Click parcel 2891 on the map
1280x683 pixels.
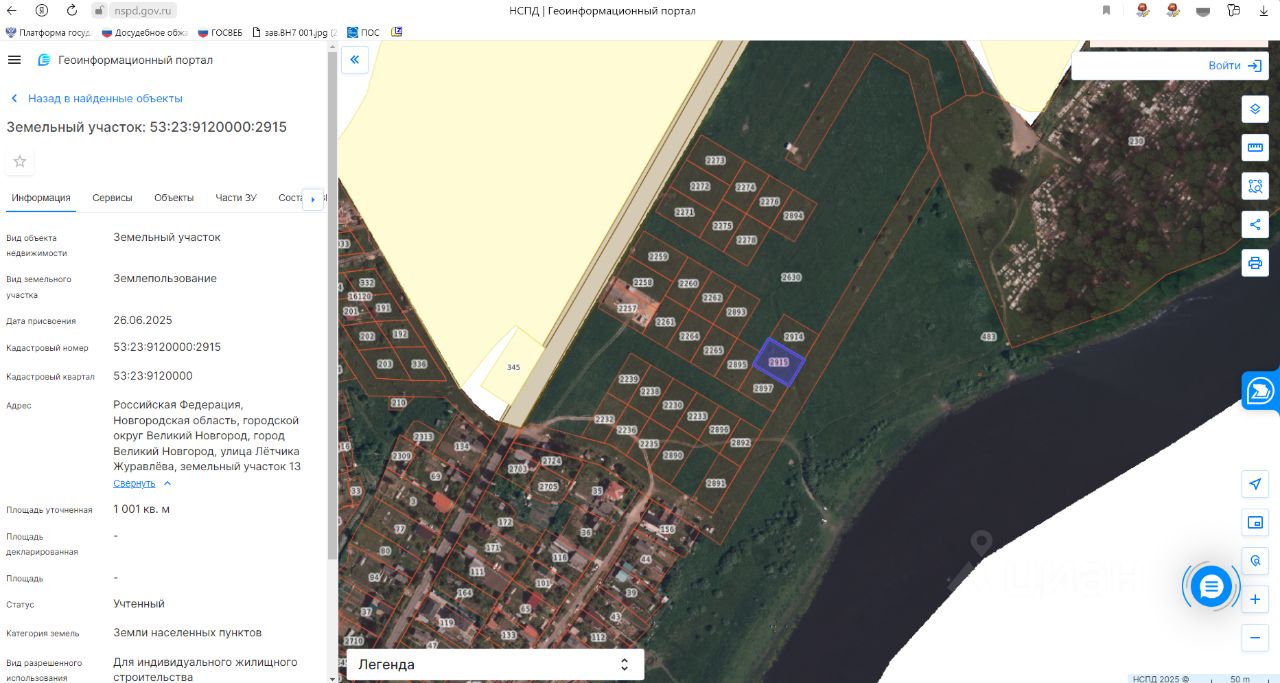(715, 483)
